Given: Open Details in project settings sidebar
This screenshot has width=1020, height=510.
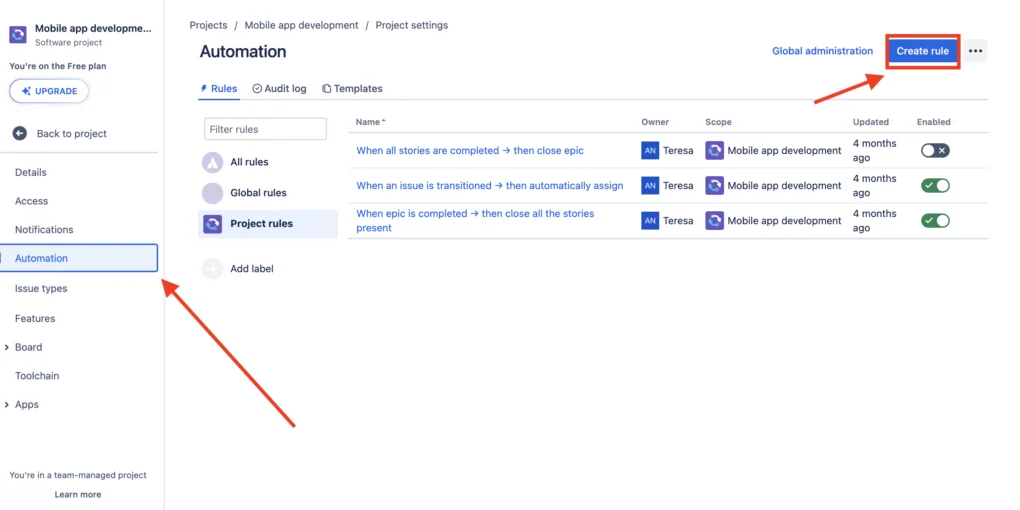Looking at the screenshot, I should tap(31, 172).
